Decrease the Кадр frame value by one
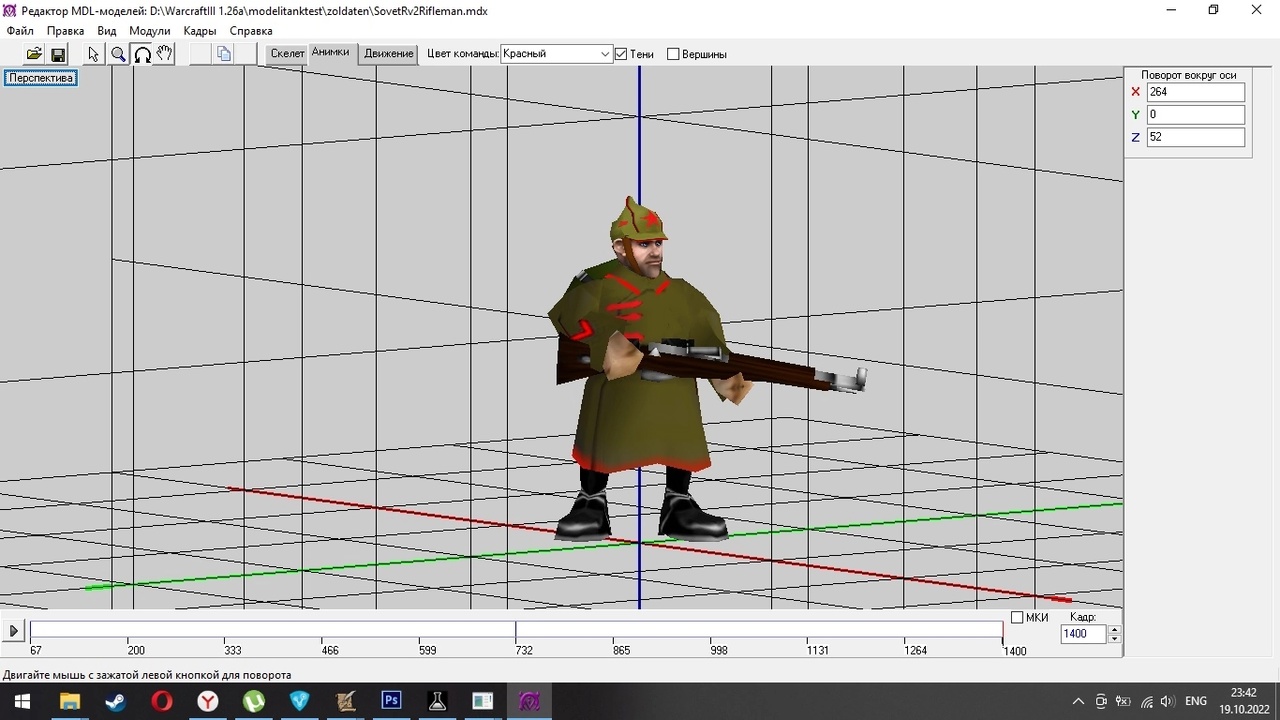Screen dimensions: 1280x720 pos(1115,638)
